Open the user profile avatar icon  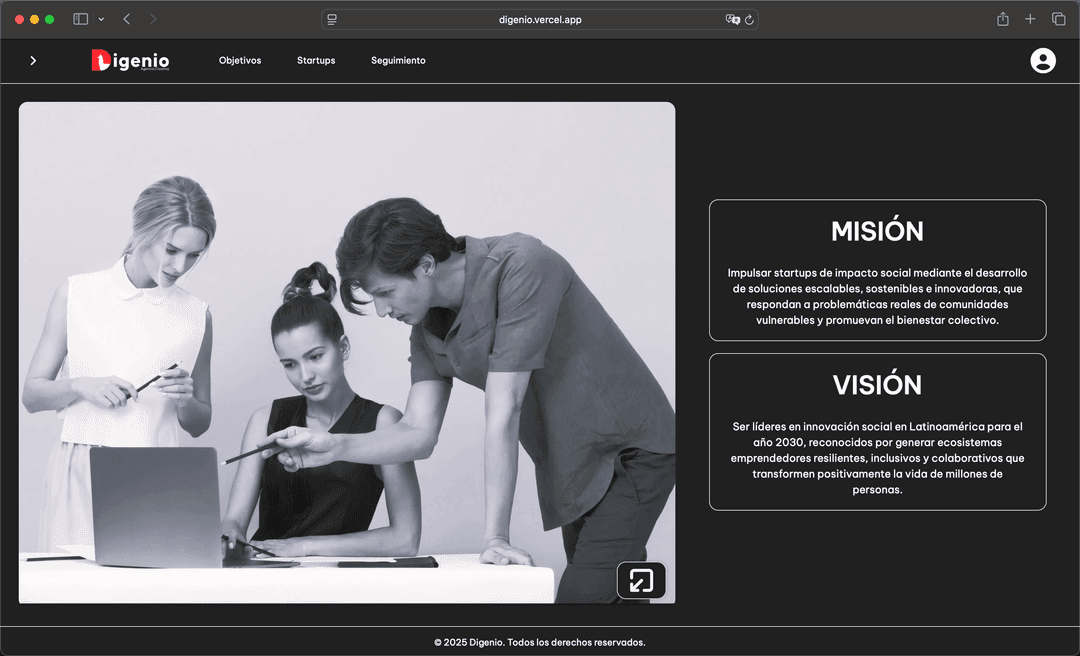point(1043,61)
